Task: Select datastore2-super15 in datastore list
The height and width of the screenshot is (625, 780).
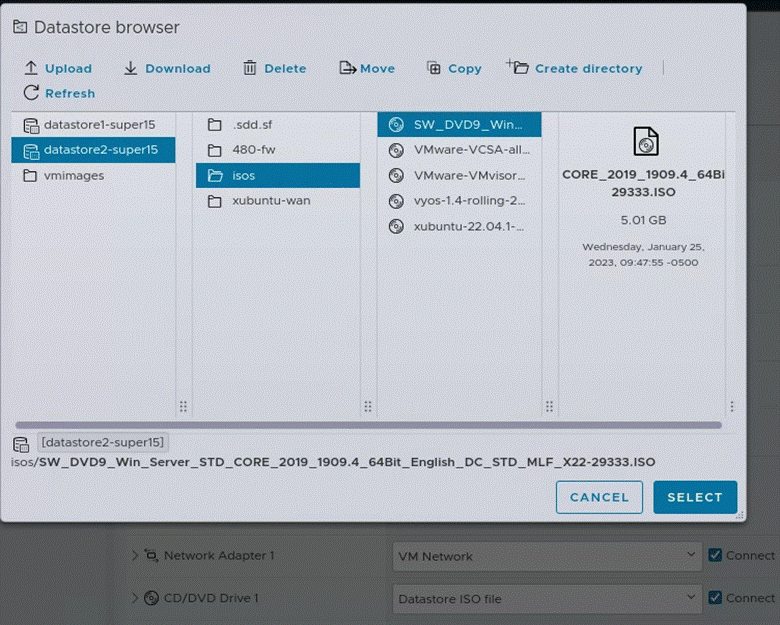Action: pyautogui.click(x=94, y=150)
